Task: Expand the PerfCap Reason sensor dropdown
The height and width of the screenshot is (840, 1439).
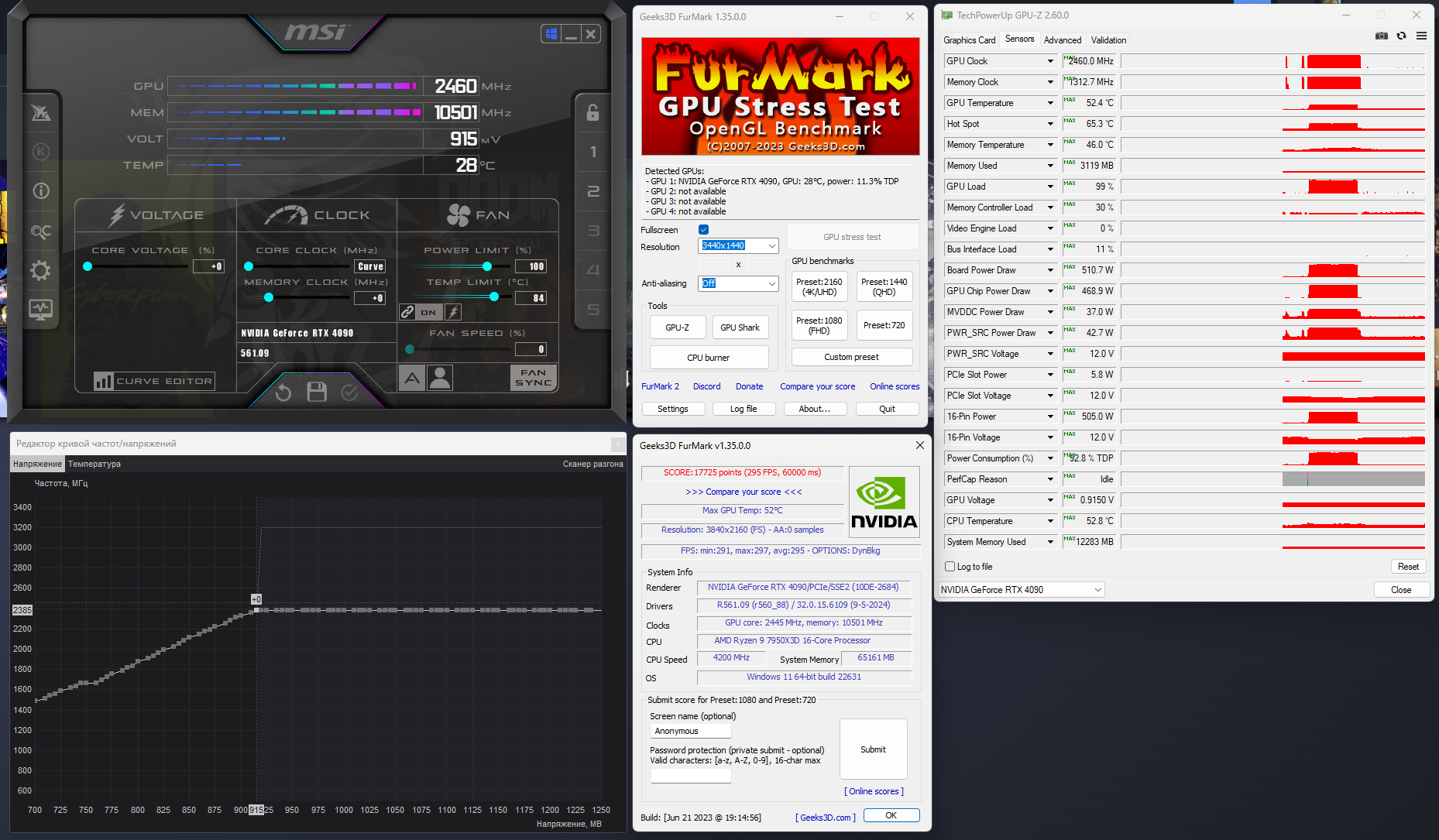Action: click(x=1051, y=479)
